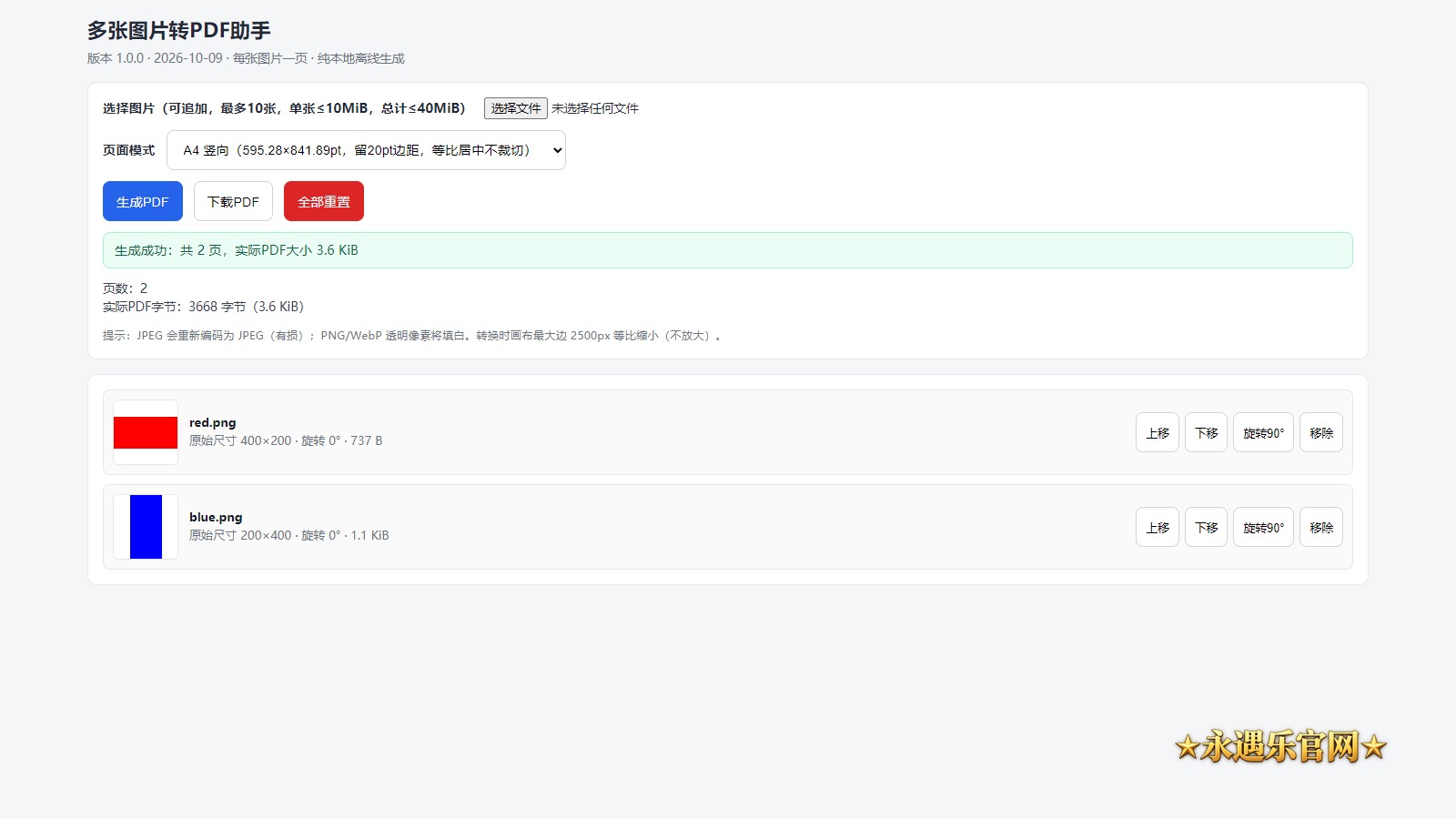Select the blue.png thumbnail image
This screenshot has height=819, width=1456.
pyautogui.click(x=146, y=527)
